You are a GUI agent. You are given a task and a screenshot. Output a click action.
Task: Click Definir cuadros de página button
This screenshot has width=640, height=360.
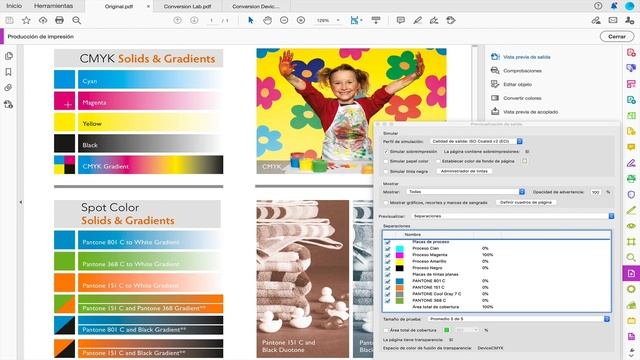(526, 202)
